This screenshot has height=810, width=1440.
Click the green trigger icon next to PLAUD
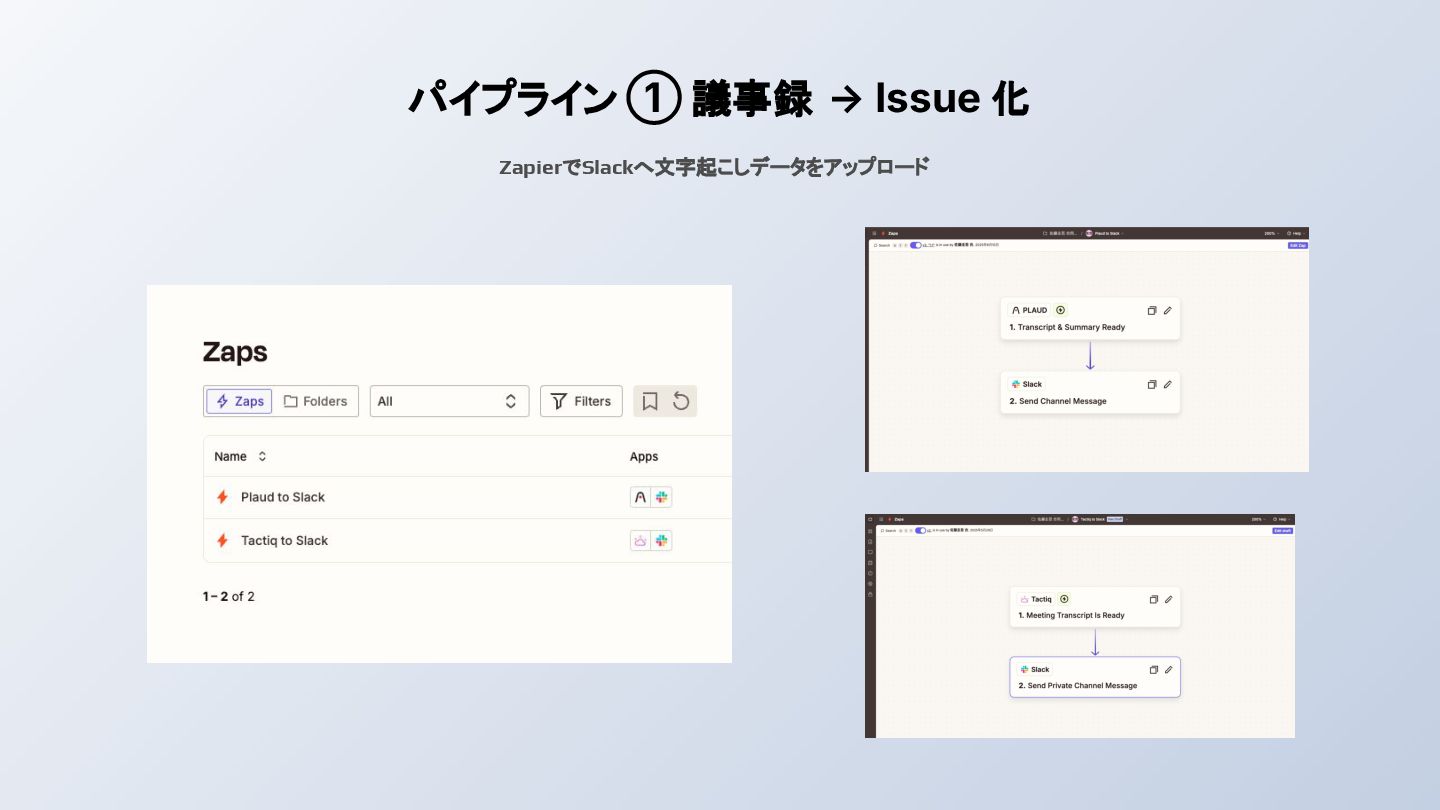click(x=1061, y=310)
